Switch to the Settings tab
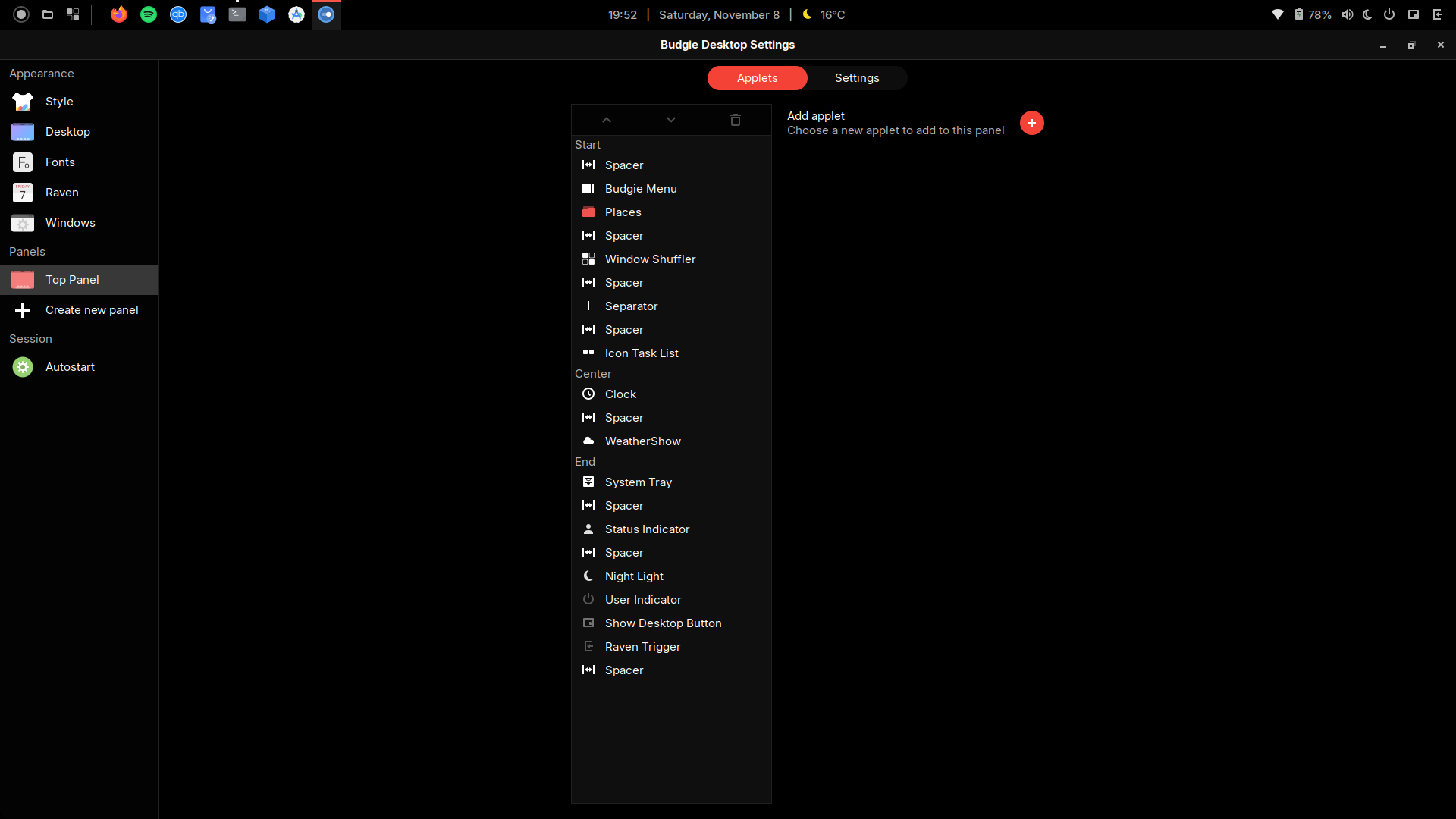The height and width of the screenshot is (819, 1456). [857, 78]
